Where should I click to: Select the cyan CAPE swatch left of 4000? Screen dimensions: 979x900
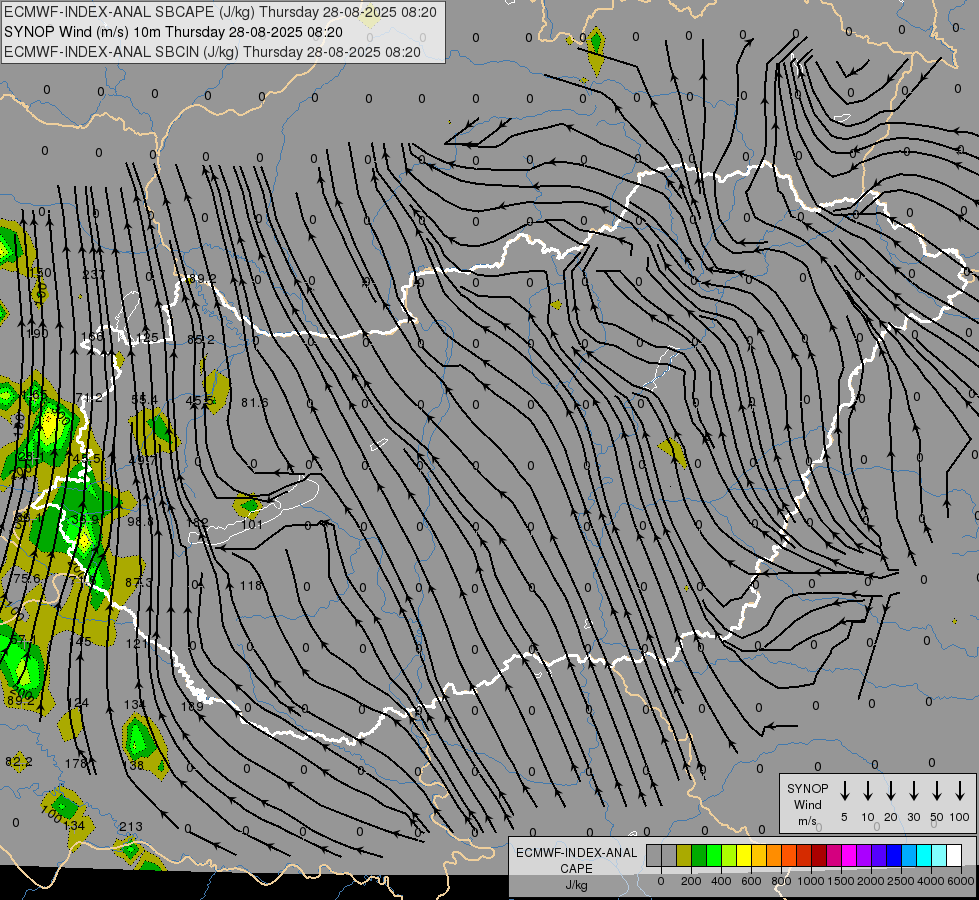tap(925, 855)
